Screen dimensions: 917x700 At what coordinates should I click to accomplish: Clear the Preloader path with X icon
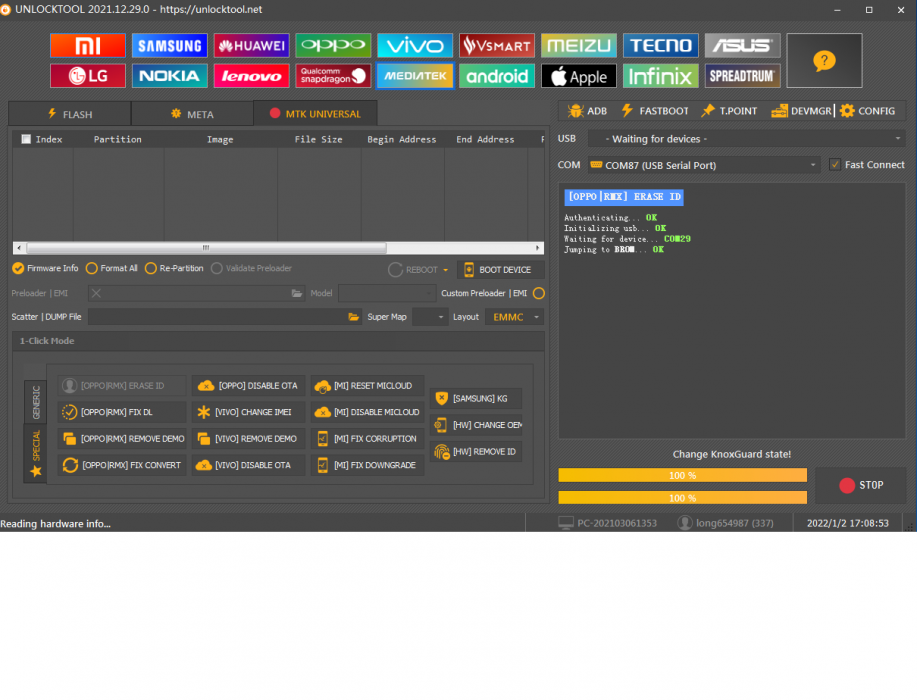click(96, 294)
